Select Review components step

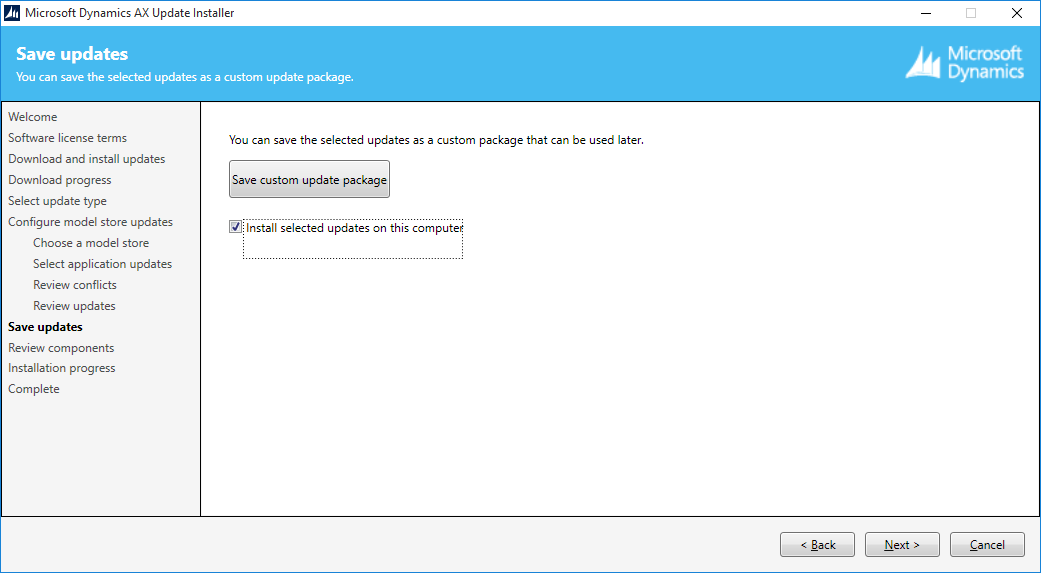click(61, 348)
